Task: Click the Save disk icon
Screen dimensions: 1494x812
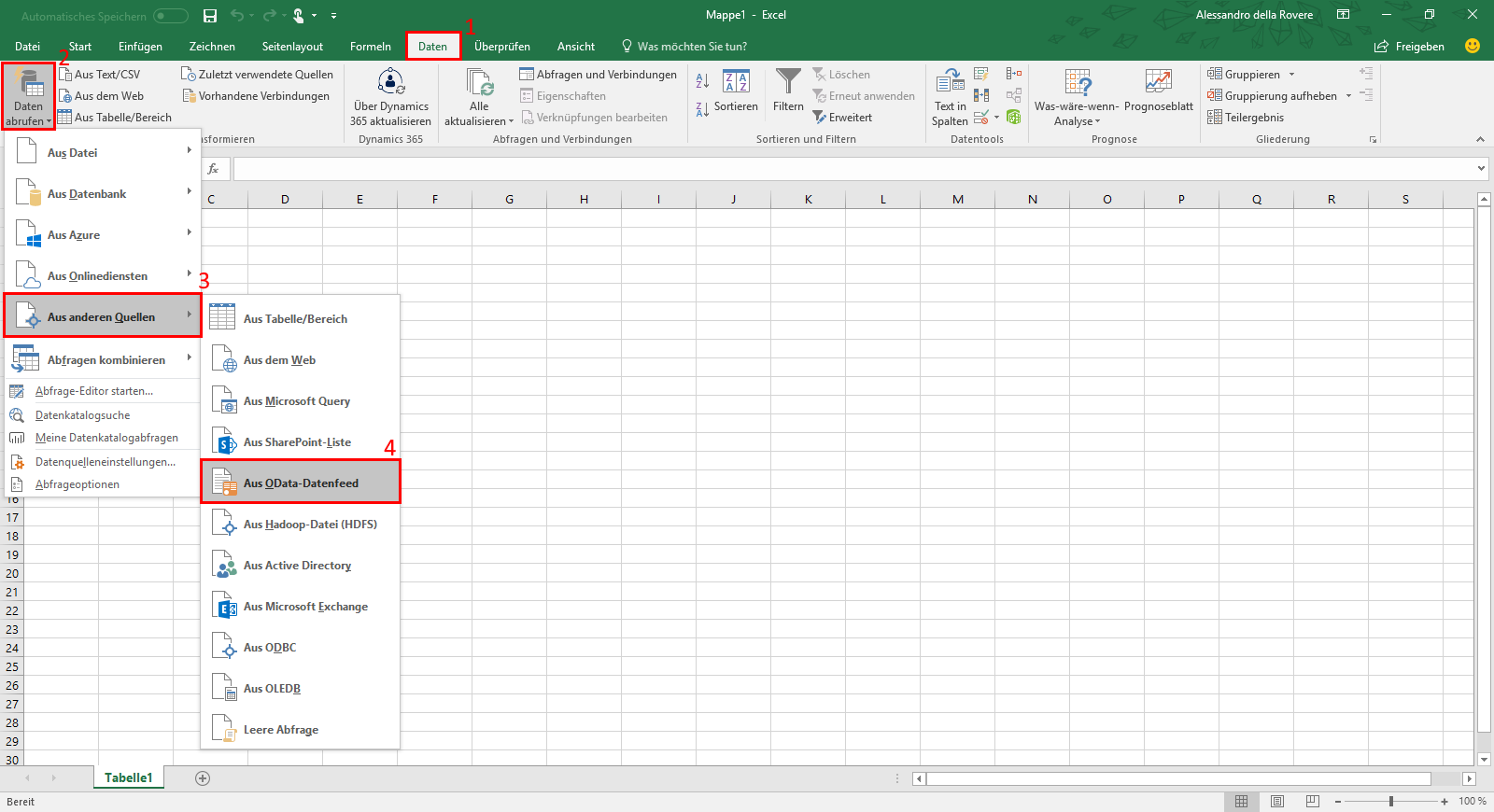Action: [x=210, y=16]
